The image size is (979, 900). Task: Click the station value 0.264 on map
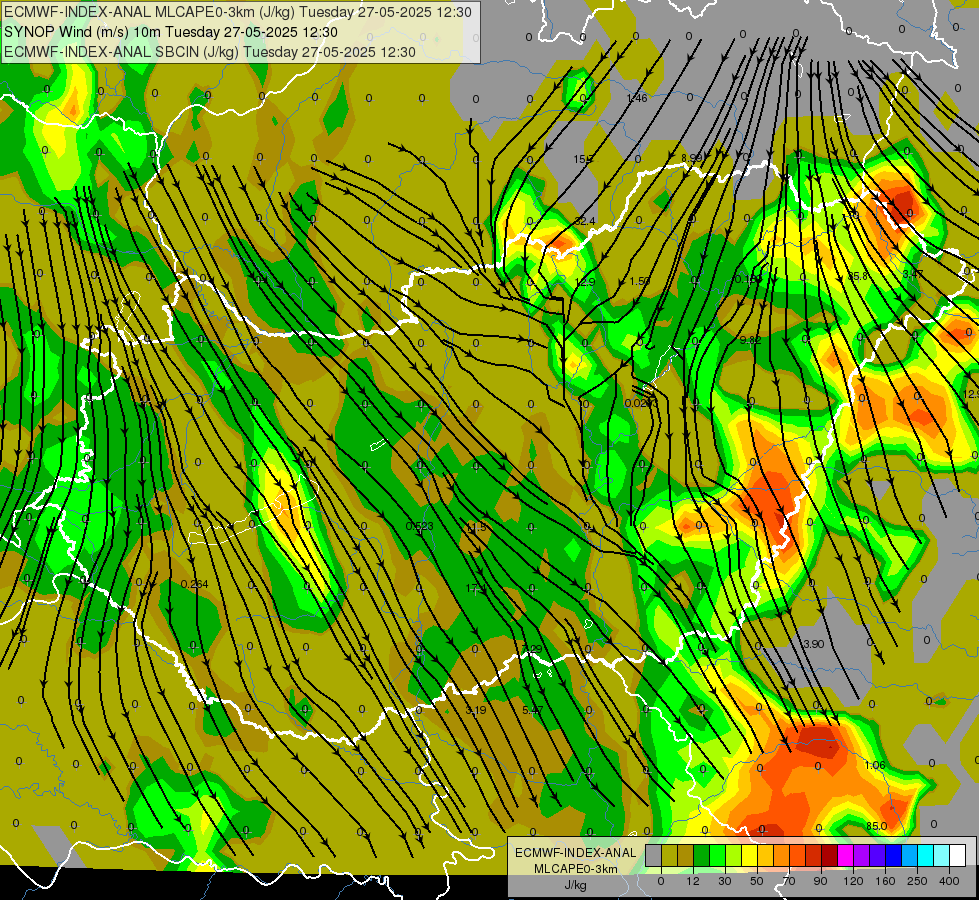(194, 585)
